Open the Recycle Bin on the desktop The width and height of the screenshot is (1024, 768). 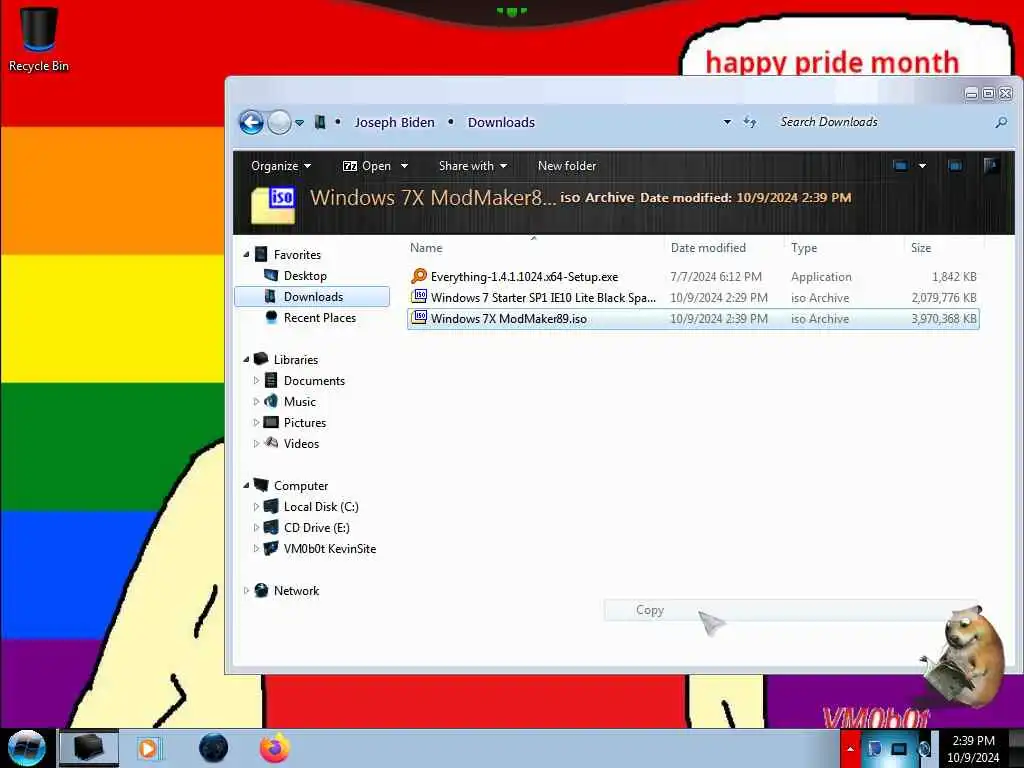38,39
